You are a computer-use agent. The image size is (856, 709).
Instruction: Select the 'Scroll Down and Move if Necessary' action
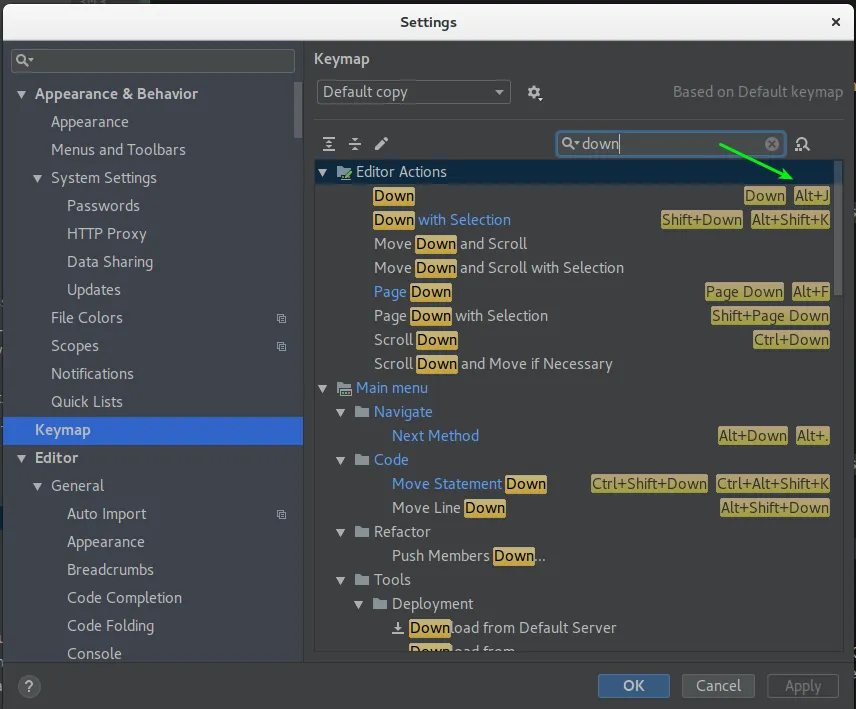pyautogui.click(x=492, y=364)
